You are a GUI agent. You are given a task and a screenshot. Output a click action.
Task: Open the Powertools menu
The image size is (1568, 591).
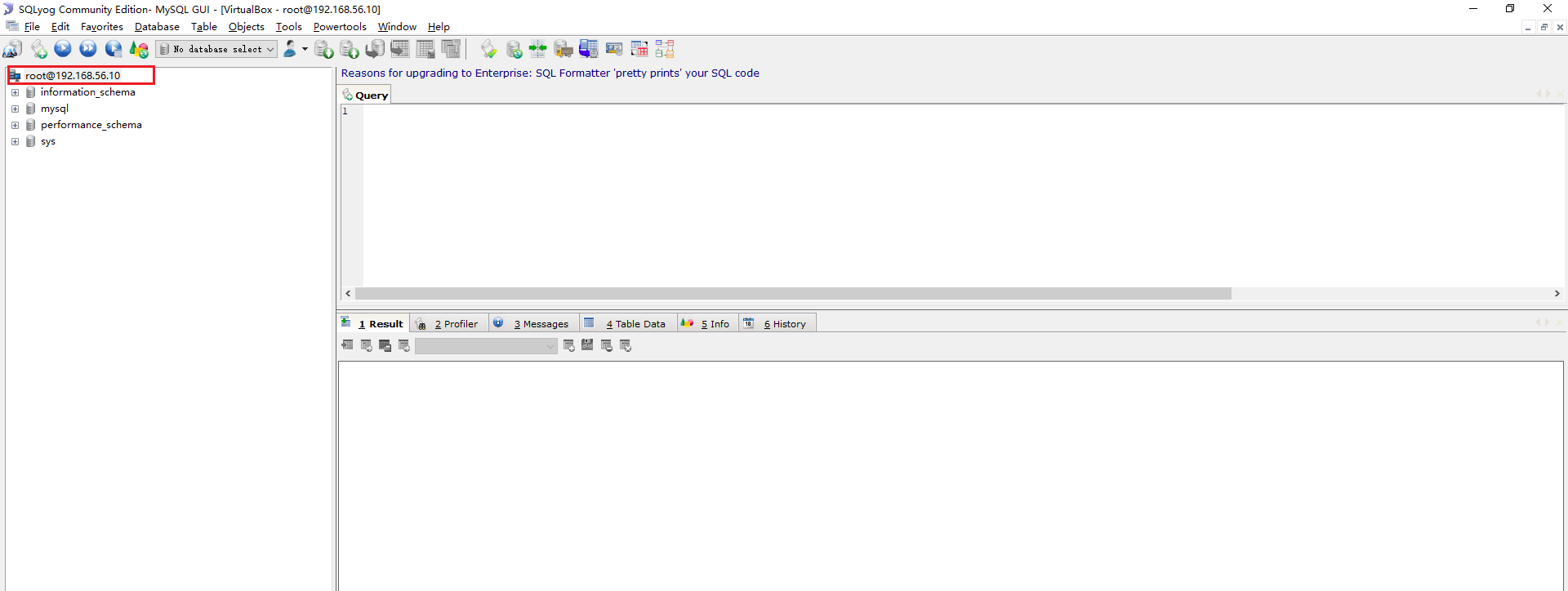pyautogui.click(x=340, y=27)
